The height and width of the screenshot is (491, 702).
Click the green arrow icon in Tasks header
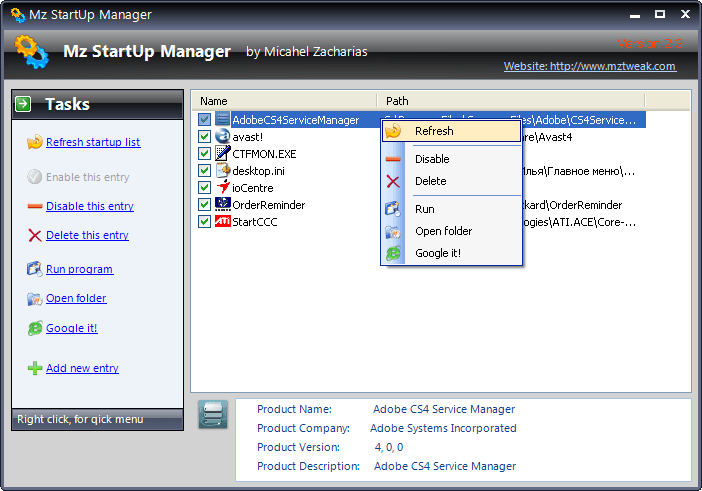(23, 104)
